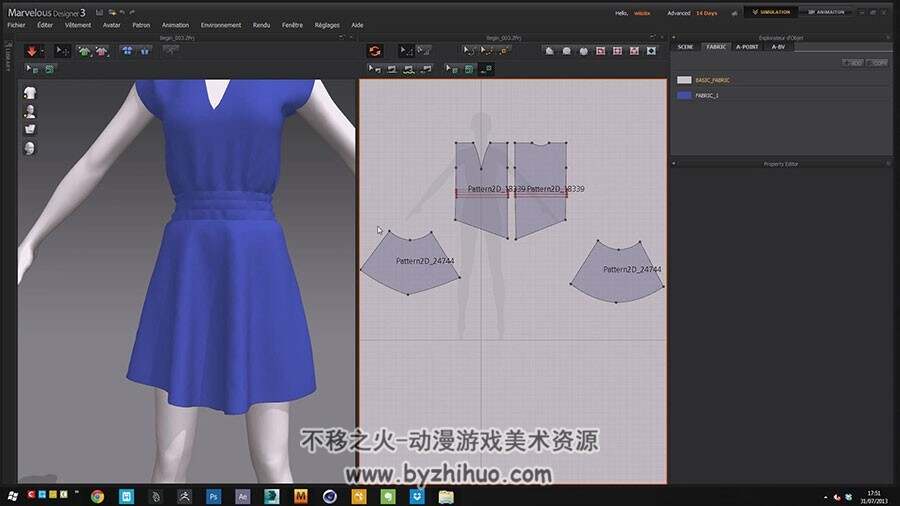Open the Avatar menu

pyautogui.click(x=111, y=25)
